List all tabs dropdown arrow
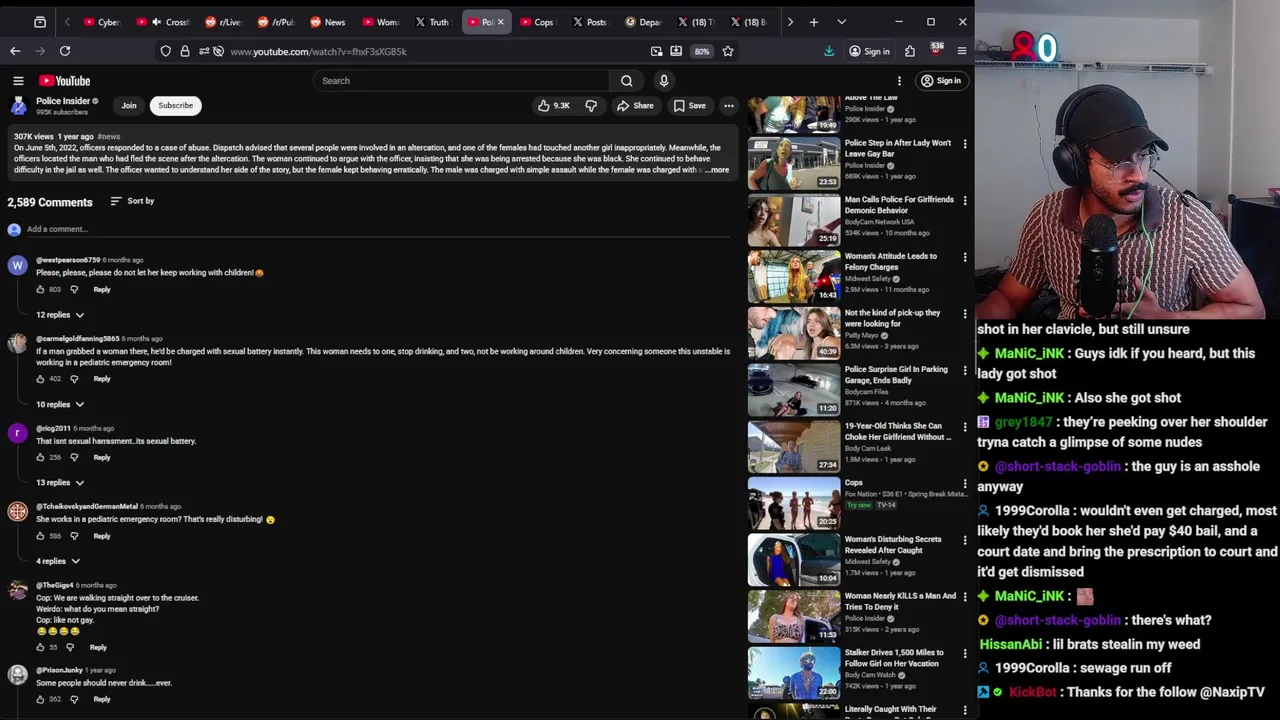Screen dimensions: 1280x720 click(841, 22)
